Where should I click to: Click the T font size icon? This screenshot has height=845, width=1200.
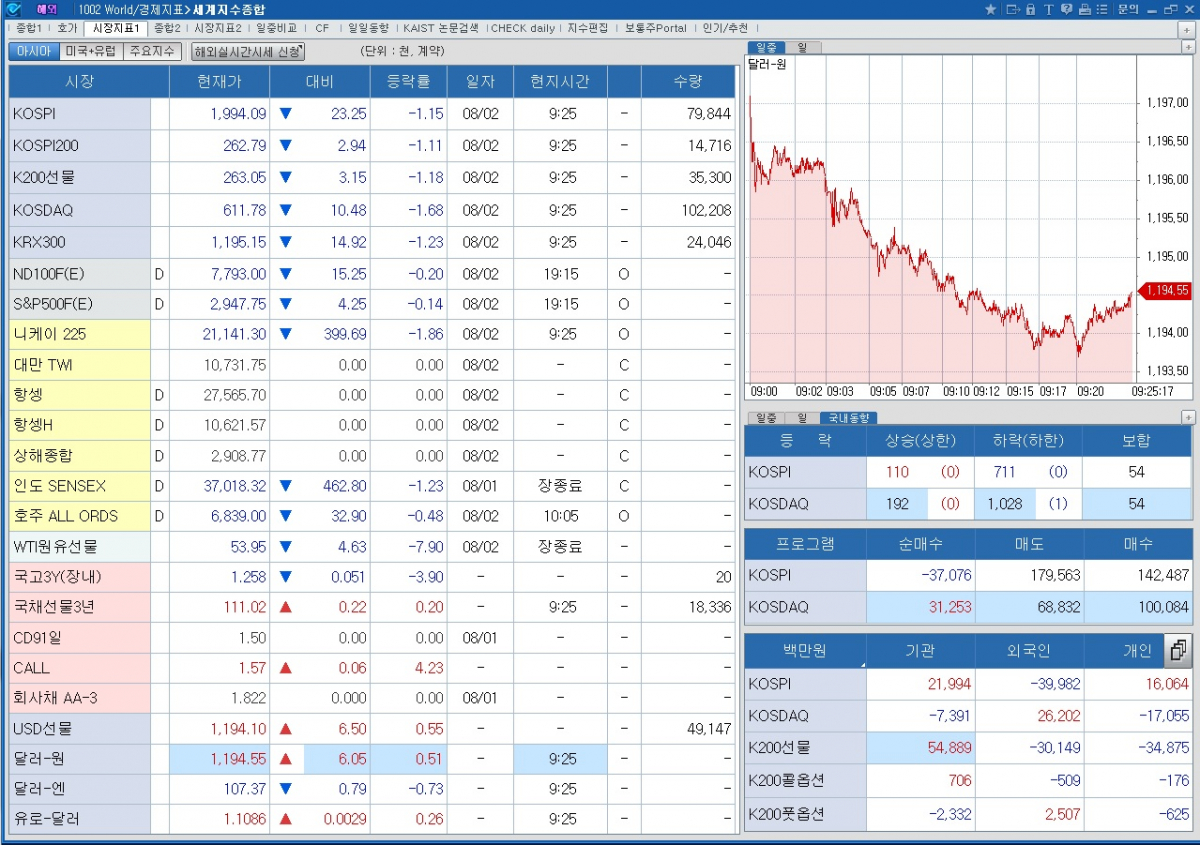(1048, 9)
